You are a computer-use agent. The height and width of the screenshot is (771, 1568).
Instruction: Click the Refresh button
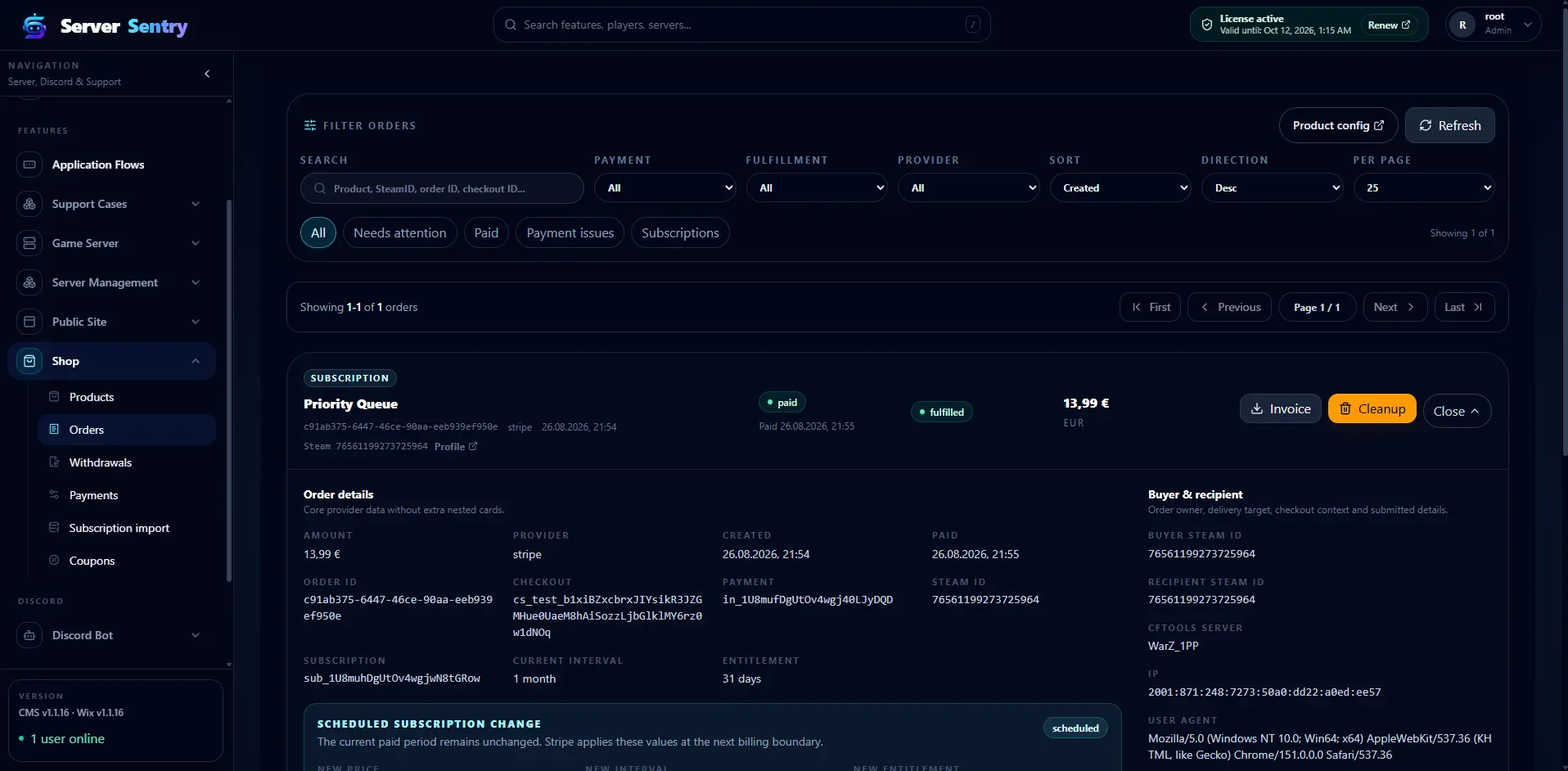pos(1450,125)
